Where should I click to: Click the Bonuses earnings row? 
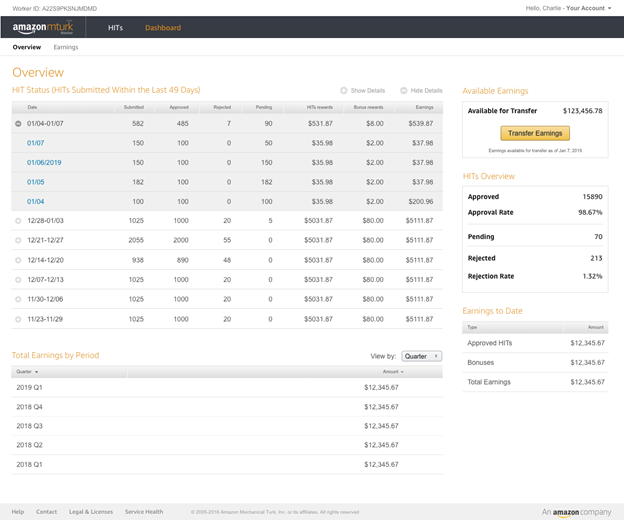pos(535,362)
